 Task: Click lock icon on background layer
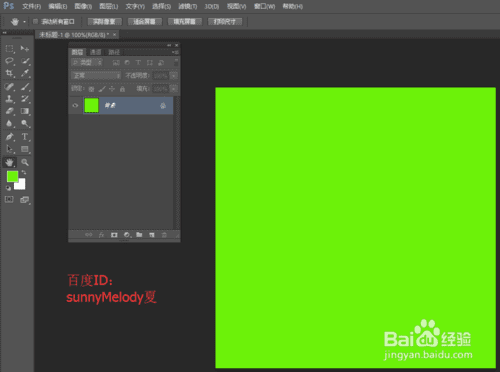click(163, 106)
